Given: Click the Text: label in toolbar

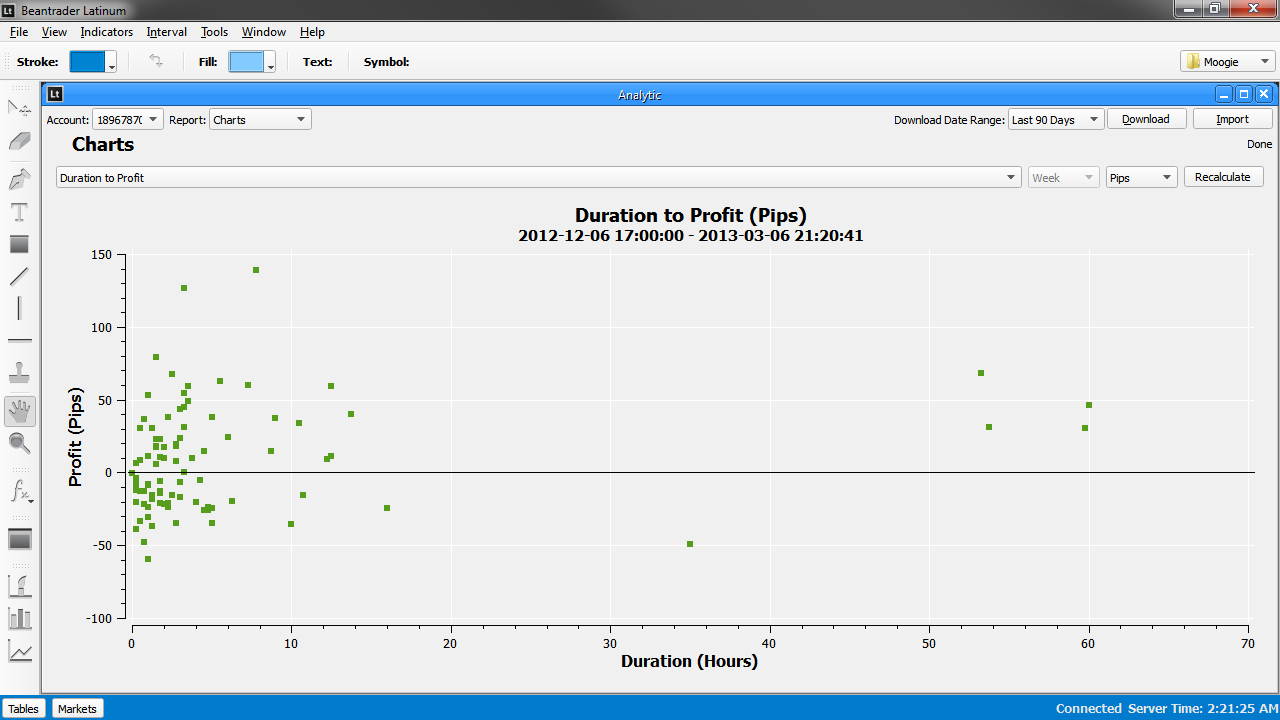Looking at the screenshot, I should pos(318,62).
